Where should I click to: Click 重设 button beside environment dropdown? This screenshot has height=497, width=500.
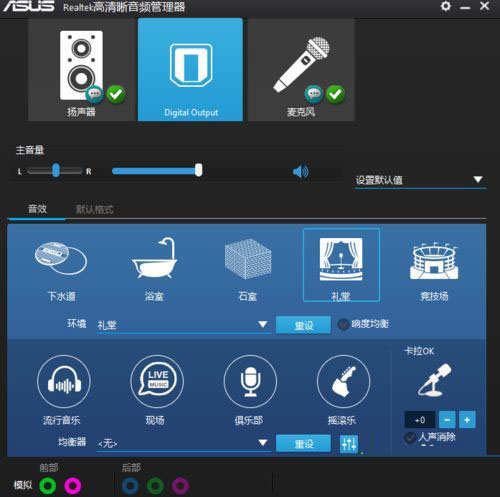pos(304,325)
